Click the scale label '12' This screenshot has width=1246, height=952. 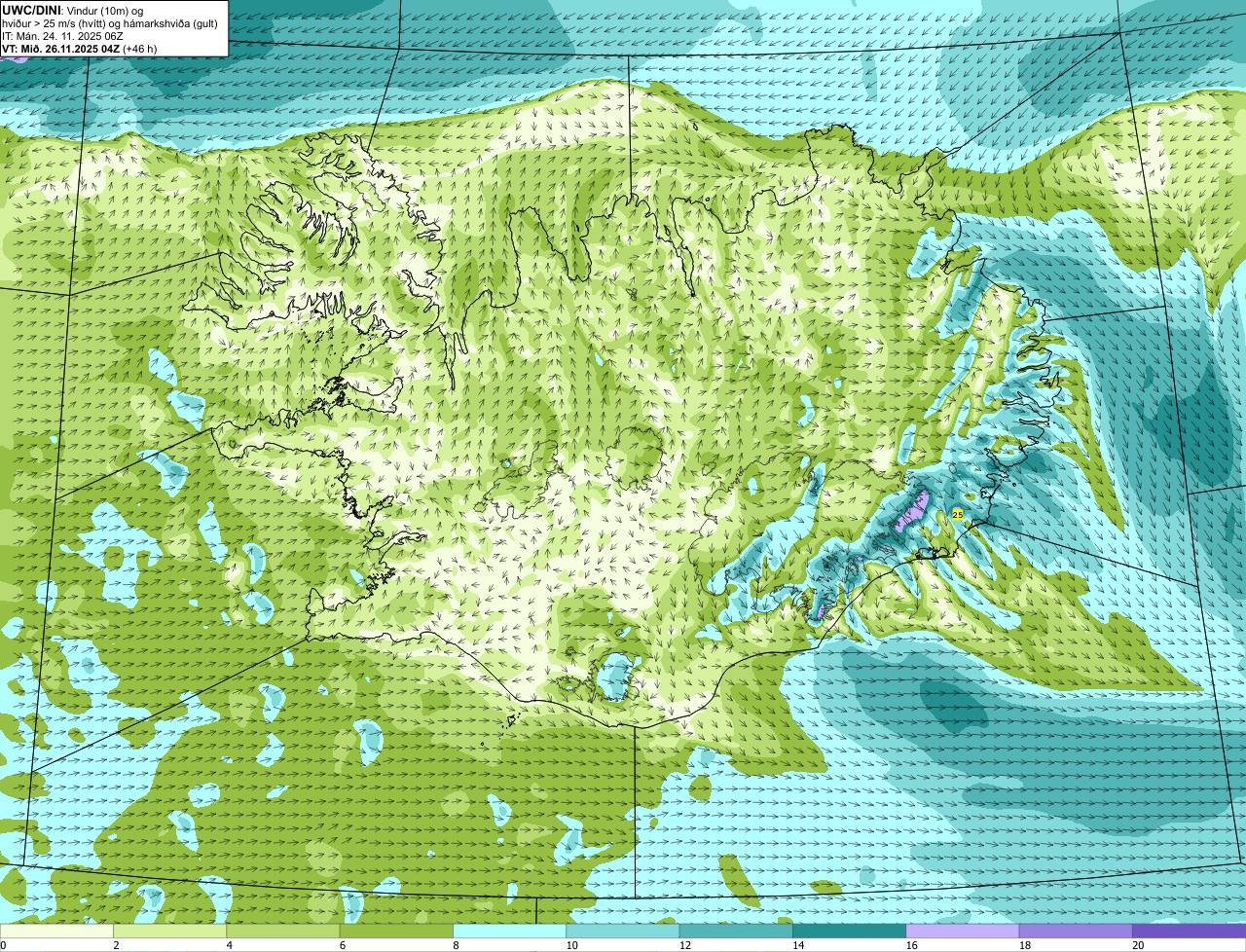[x=684, y=945]
